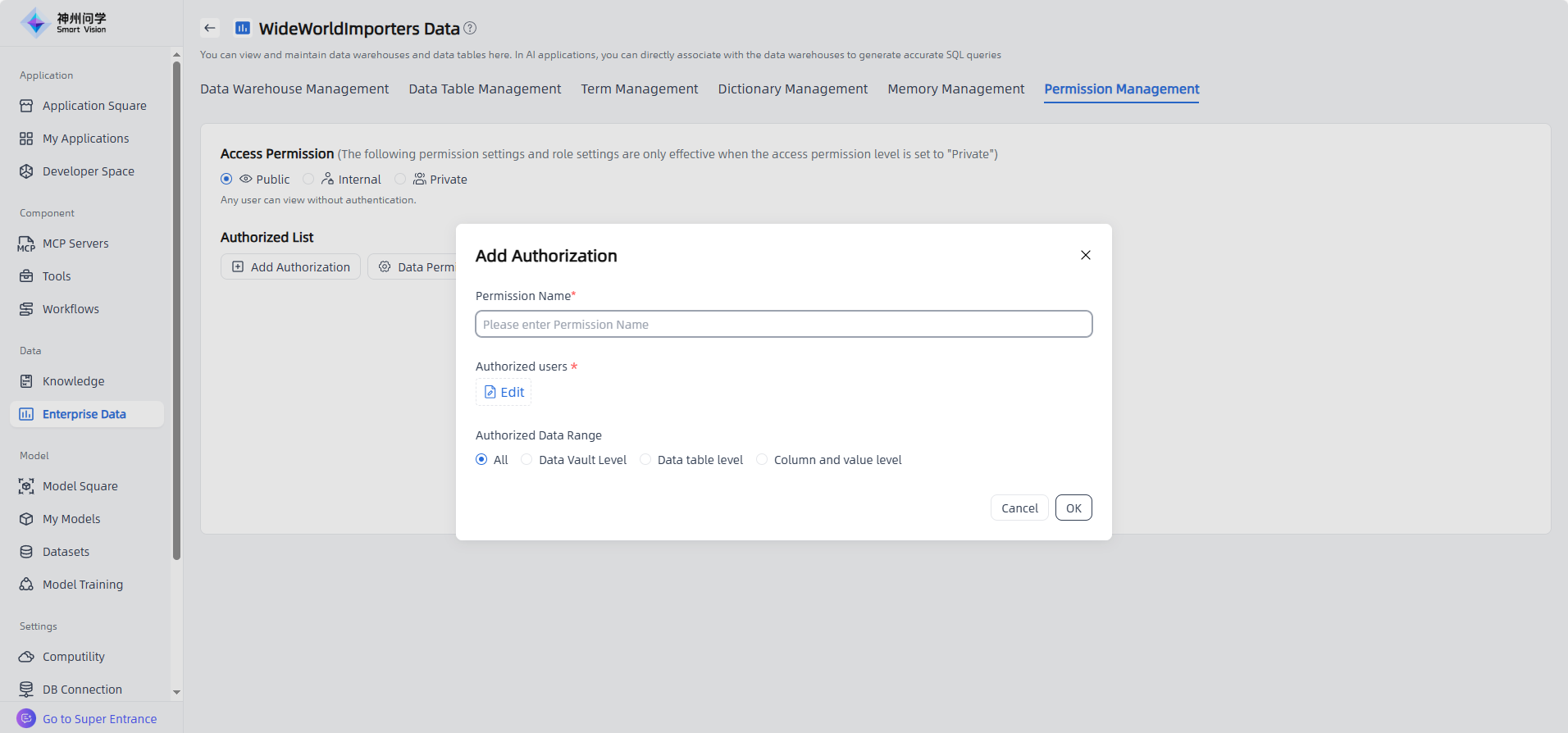
Task: Select the Data Vault Level radio option
Action: [527, 460]
